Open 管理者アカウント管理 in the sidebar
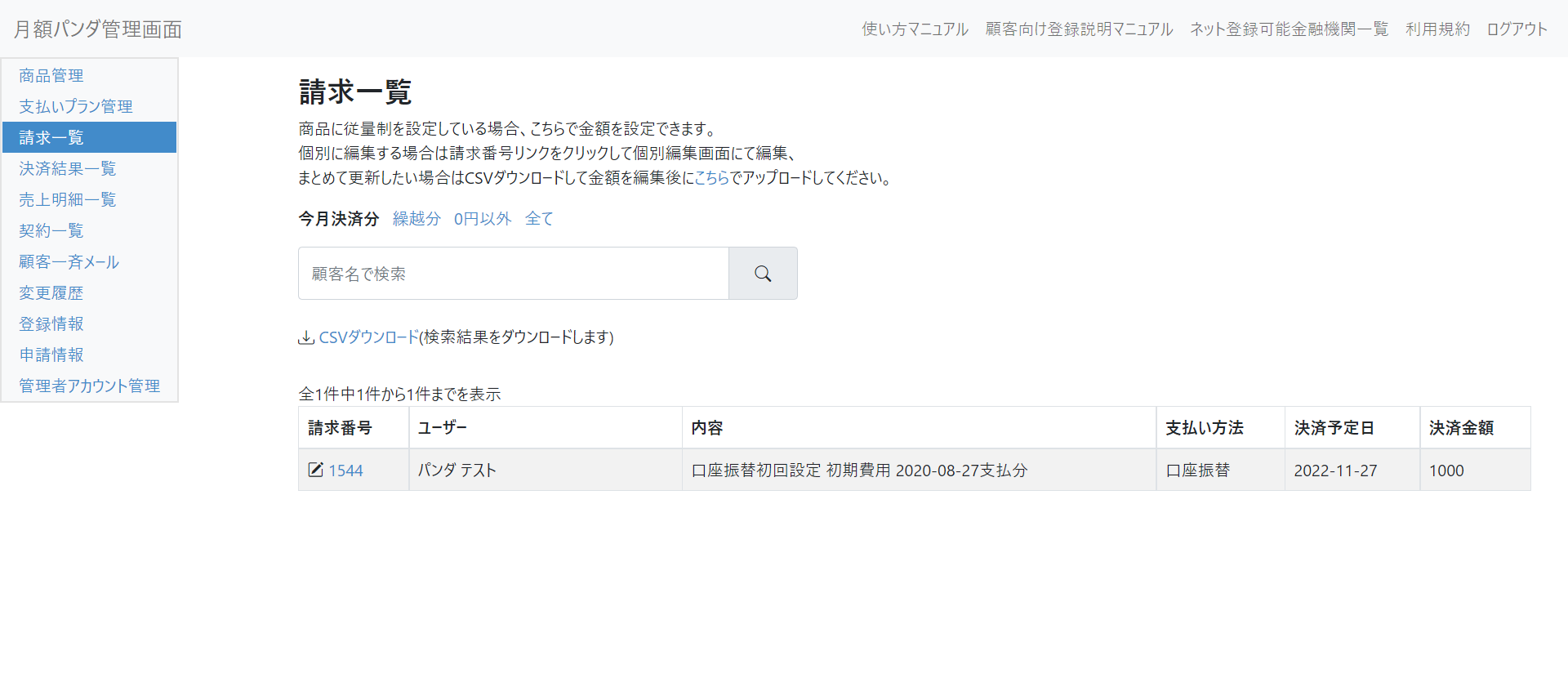 (89, 386)
